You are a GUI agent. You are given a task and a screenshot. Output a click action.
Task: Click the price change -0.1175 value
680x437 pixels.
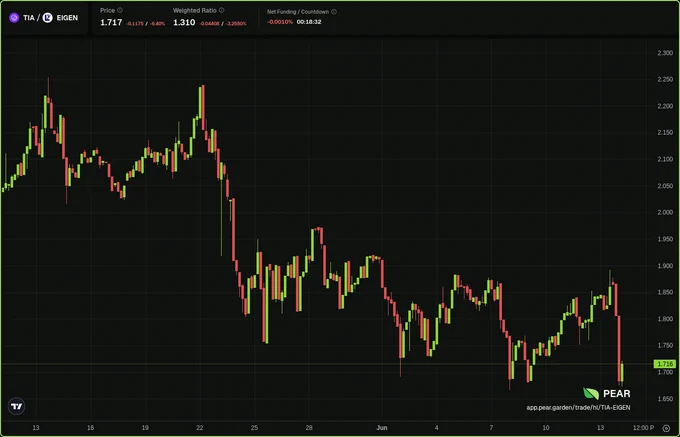tap(135, 24)
